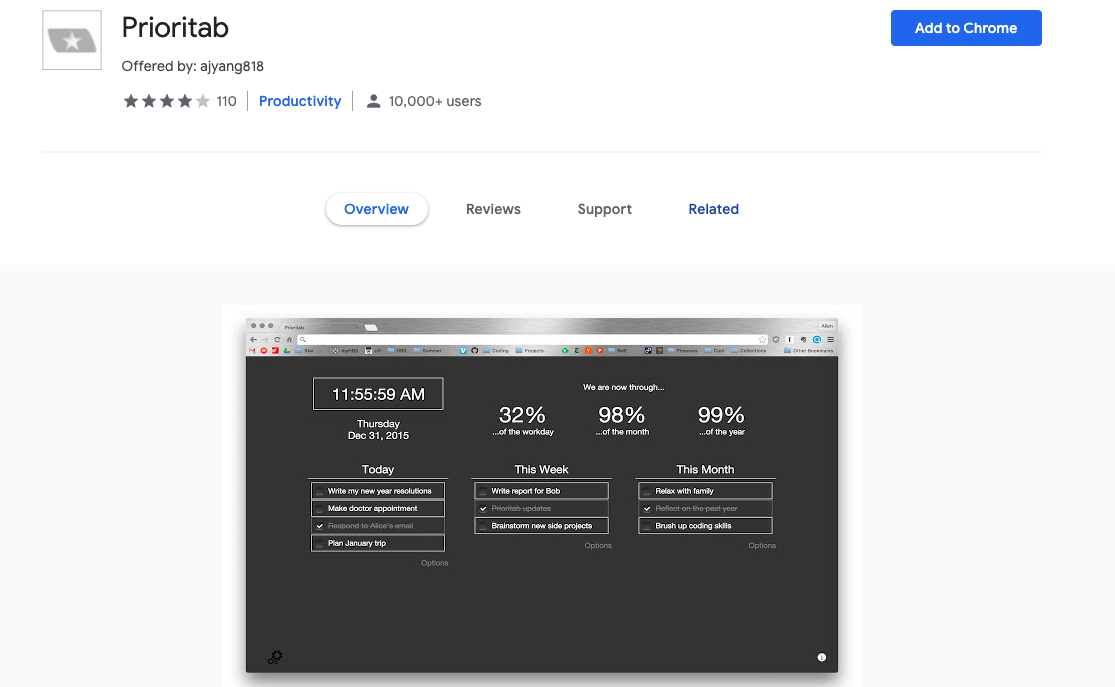Follow the Productivity category link
This screenshot has width=1115, height=687.
(x=300, y=101)
